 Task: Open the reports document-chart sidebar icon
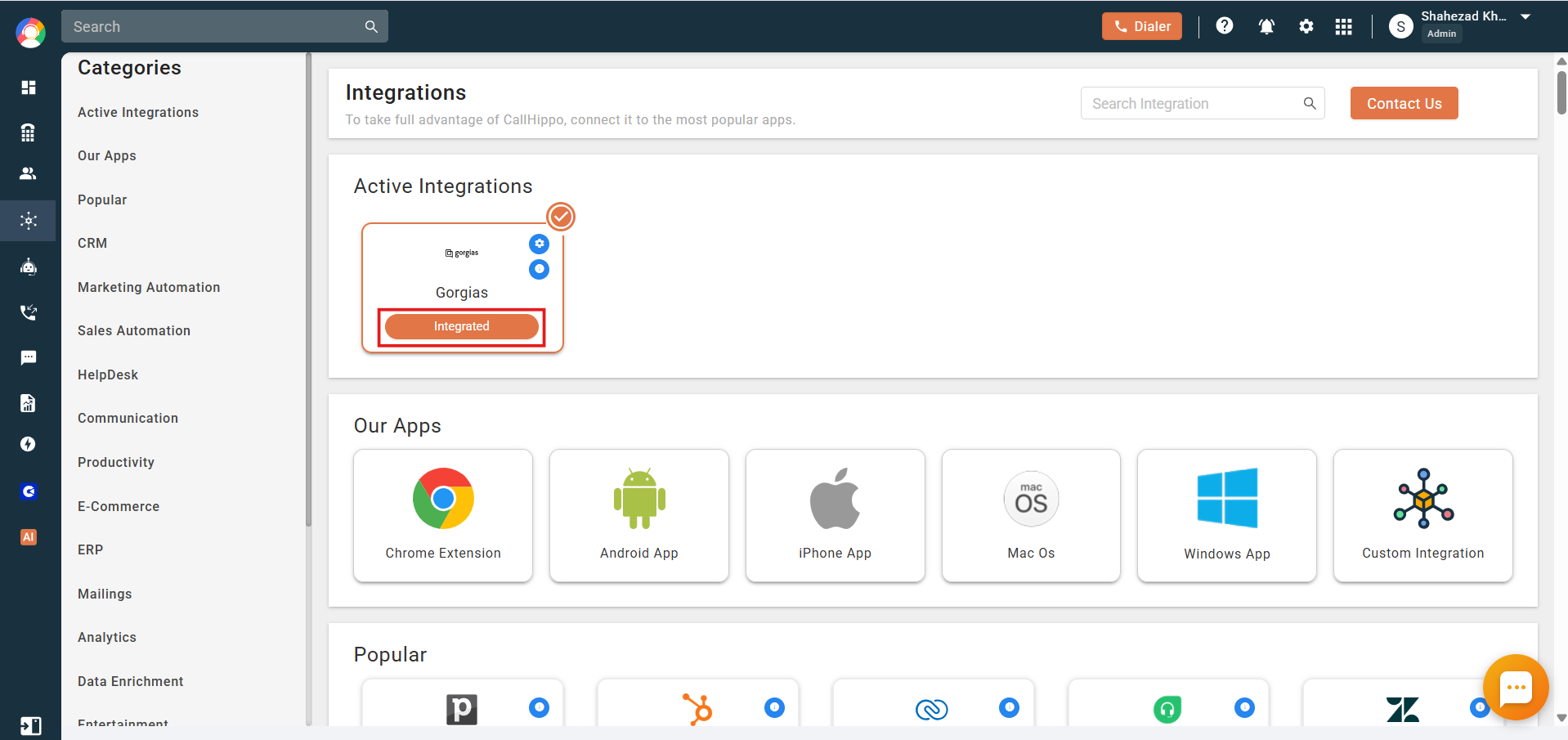click(x=28, y=402)
